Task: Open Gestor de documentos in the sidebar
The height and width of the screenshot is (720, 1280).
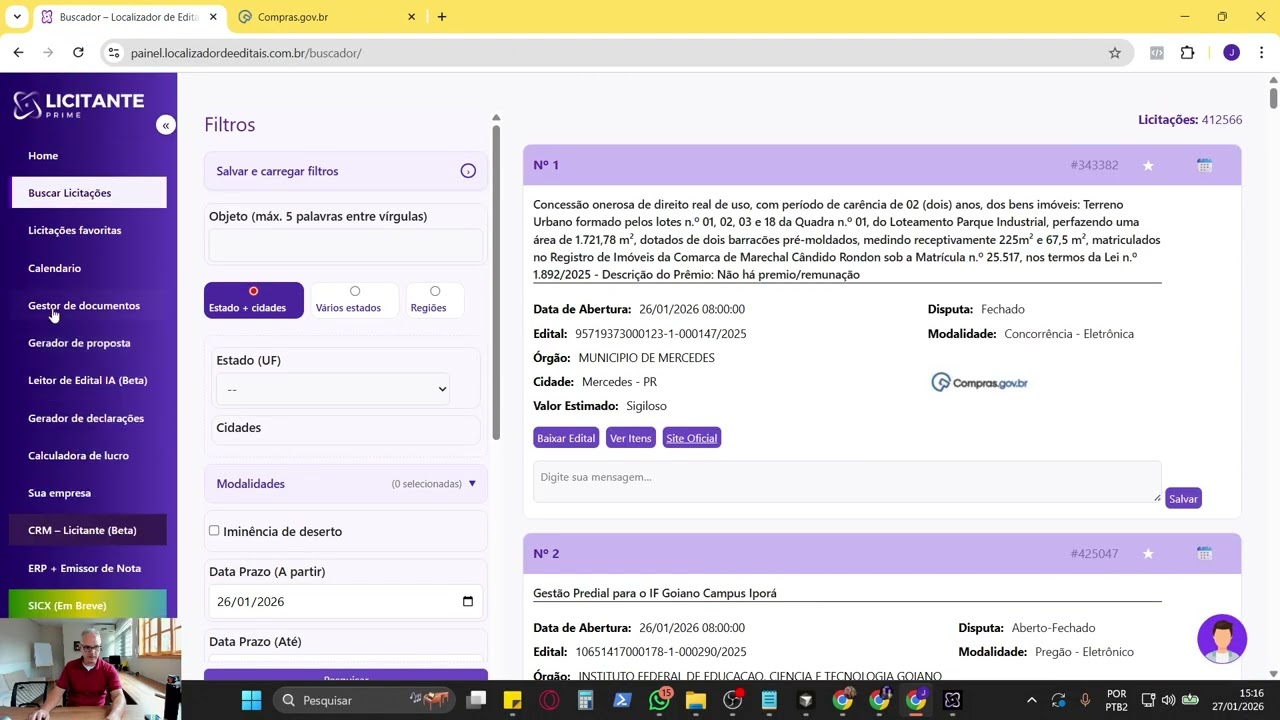Action: 84,306
